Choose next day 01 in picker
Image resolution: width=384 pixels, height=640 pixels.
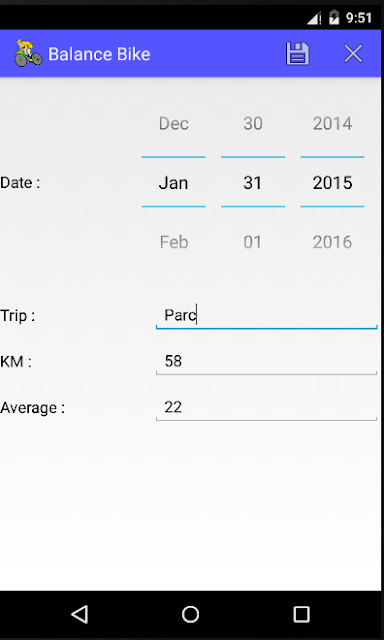coord(253,242)
